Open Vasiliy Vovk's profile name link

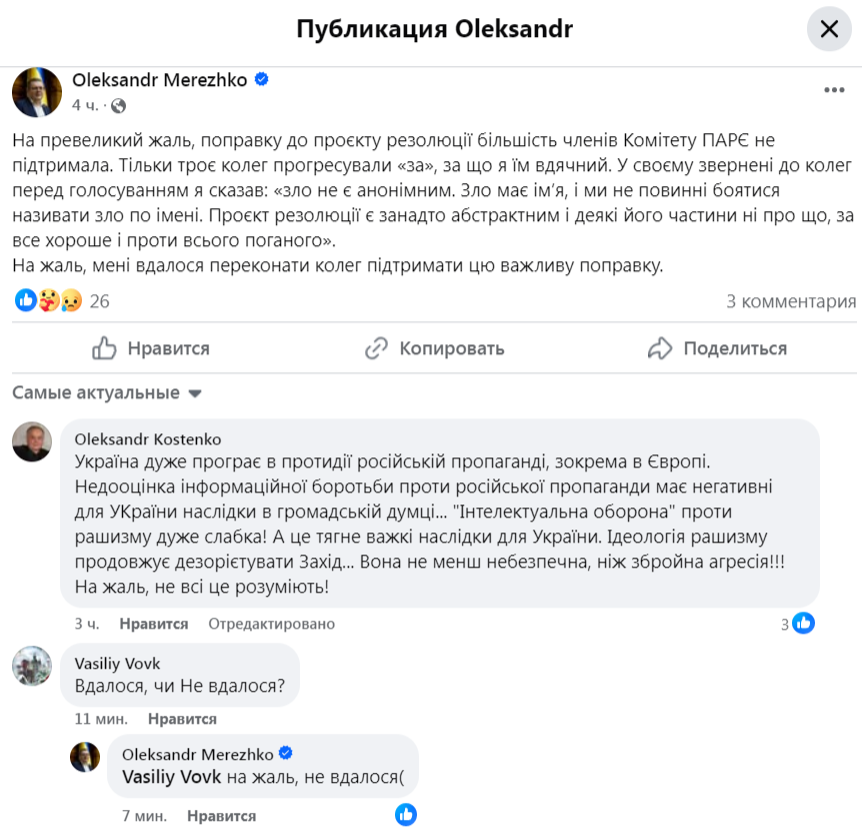(x=118, y=663)
